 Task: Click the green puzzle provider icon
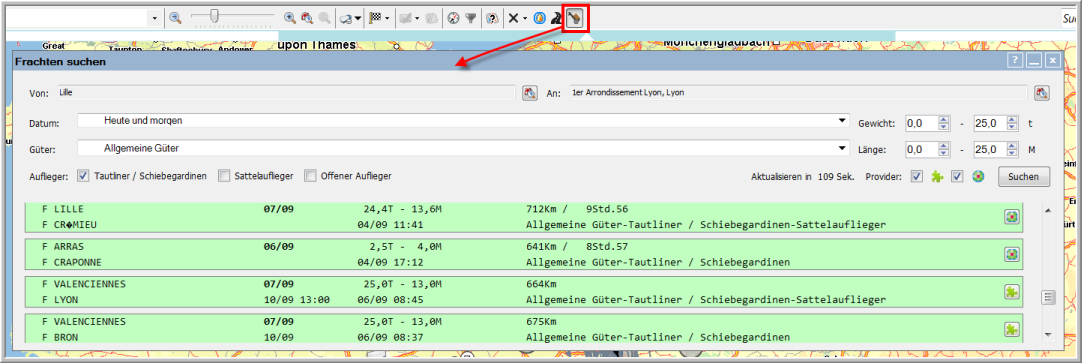936,177
